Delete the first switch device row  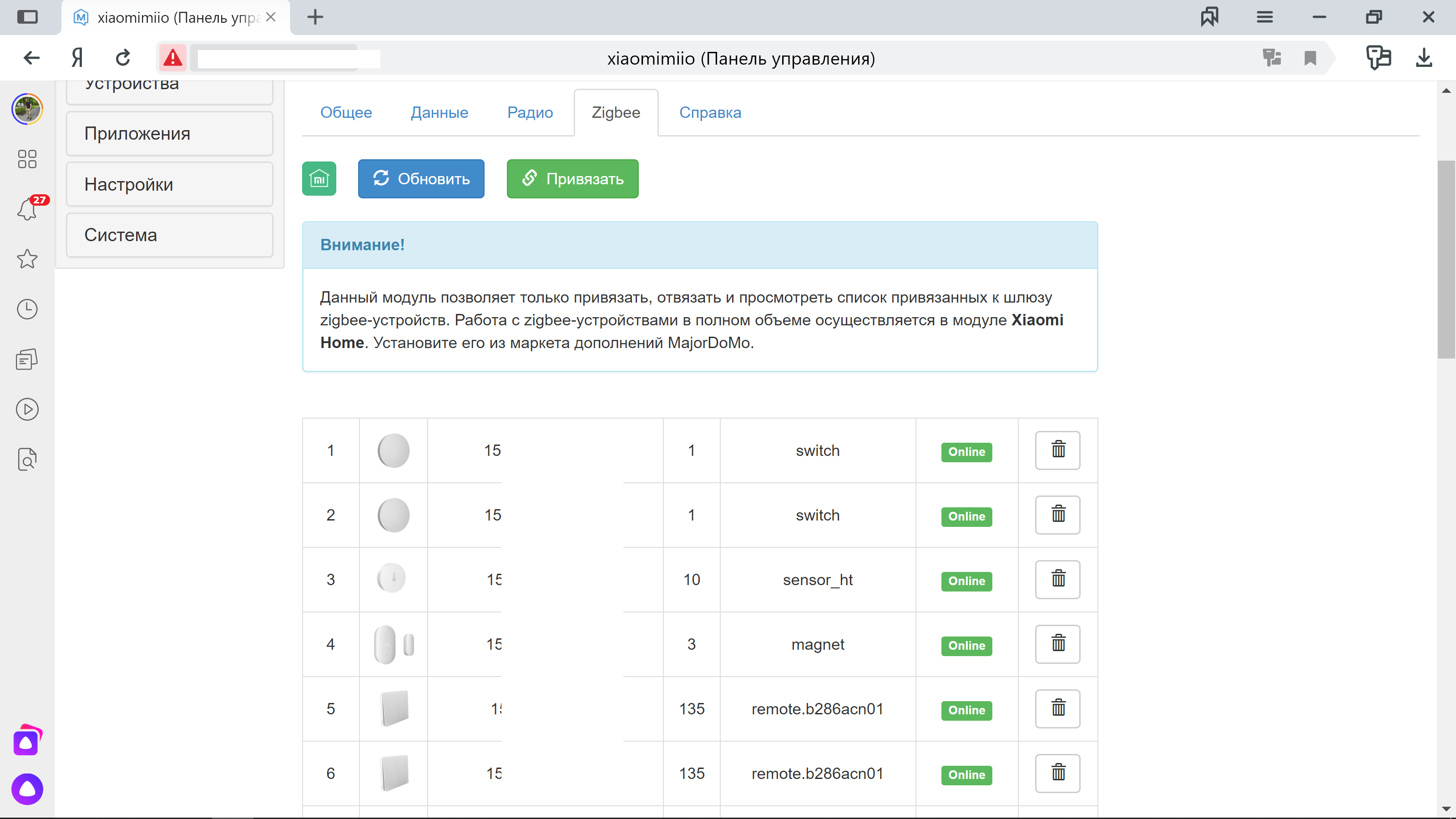[x=1057, y=450]
